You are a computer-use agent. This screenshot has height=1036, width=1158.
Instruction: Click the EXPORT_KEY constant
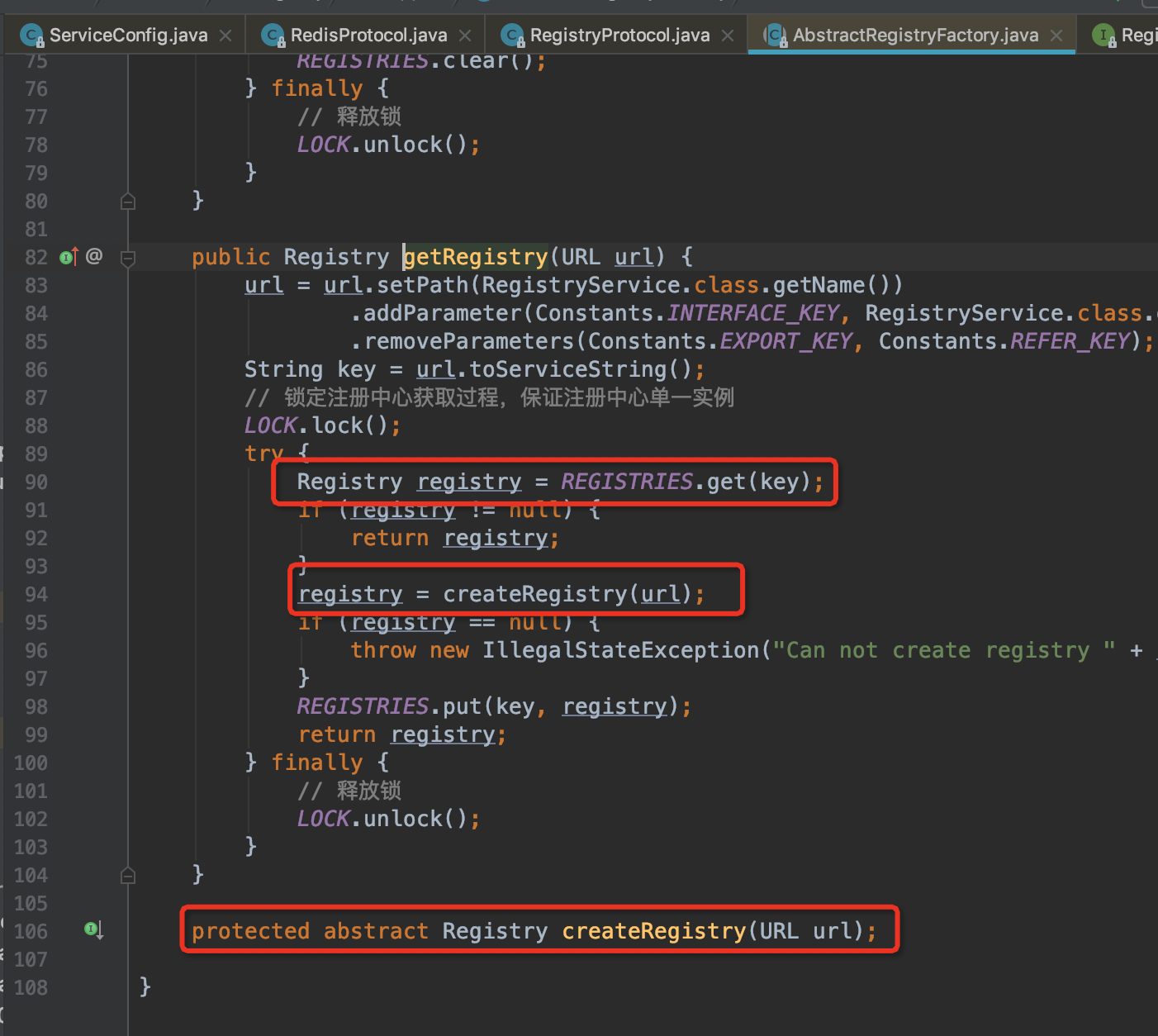785,341
